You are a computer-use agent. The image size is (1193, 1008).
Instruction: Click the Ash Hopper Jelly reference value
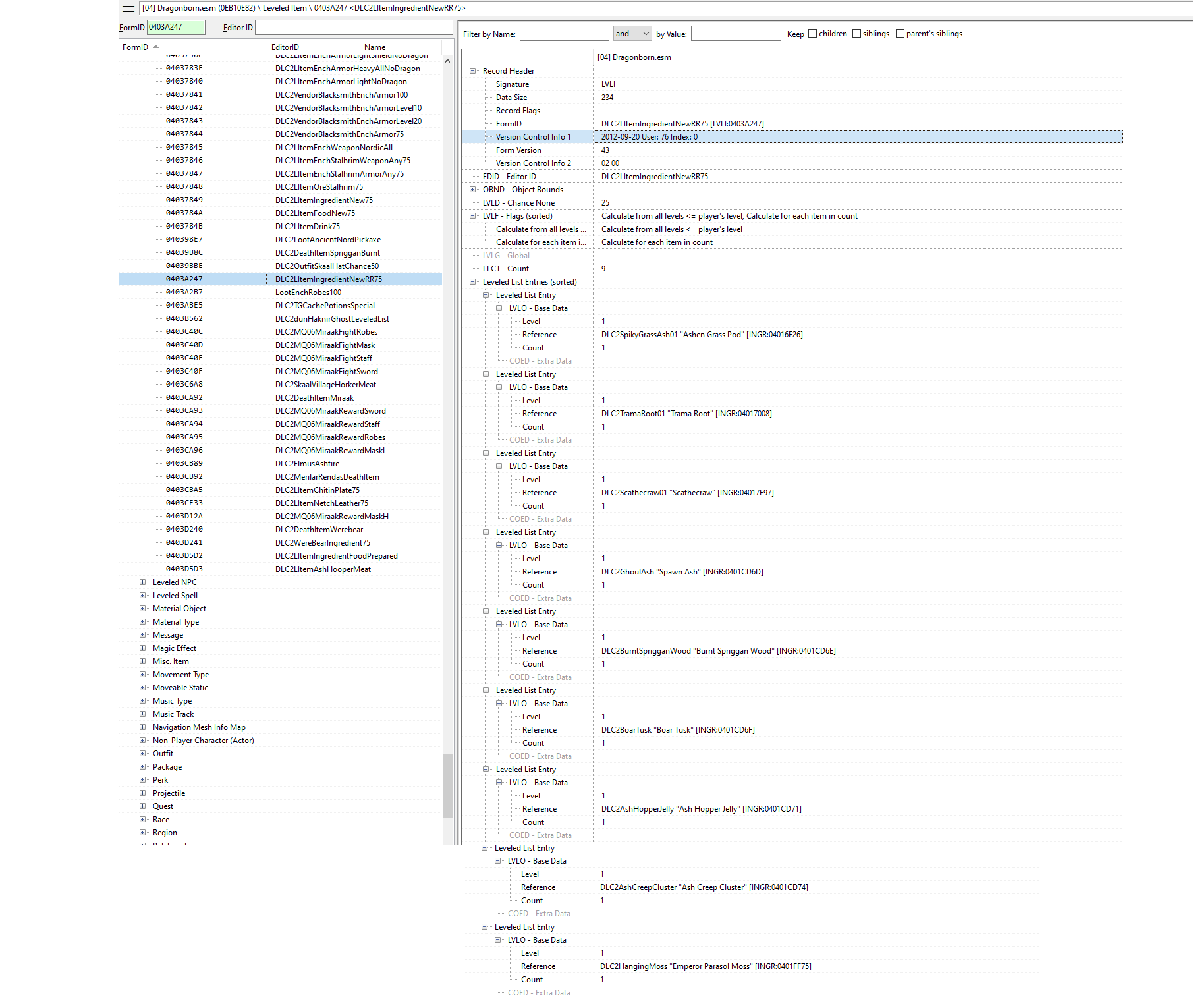pyautogui.click(x=701, y=809)
